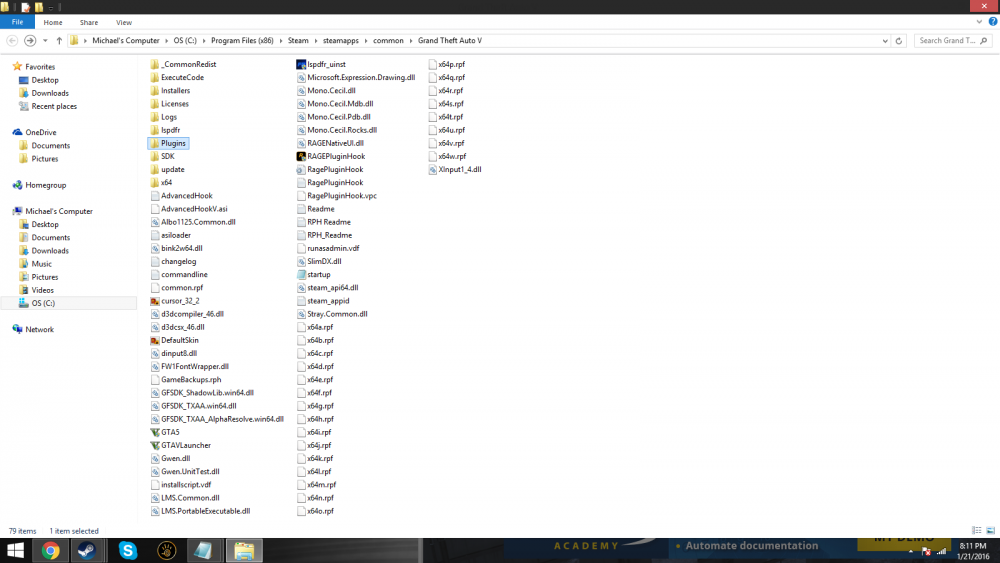This screenshot has width=1000, height=563.
Task: Select Recent places under Favorites
Action: (54, 106)
